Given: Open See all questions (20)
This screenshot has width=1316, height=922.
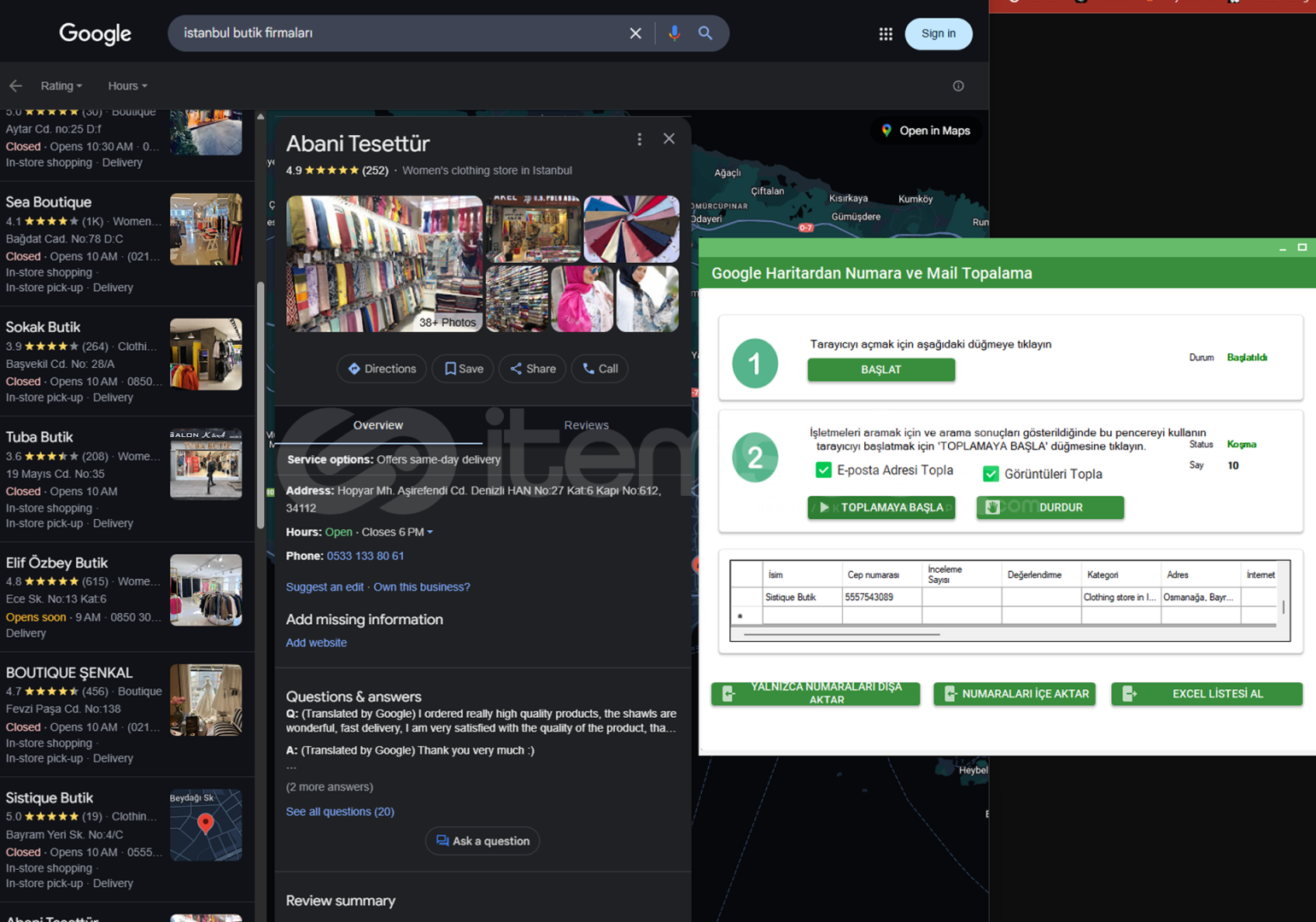Looking at the screenshot, I should pos(340,812).
